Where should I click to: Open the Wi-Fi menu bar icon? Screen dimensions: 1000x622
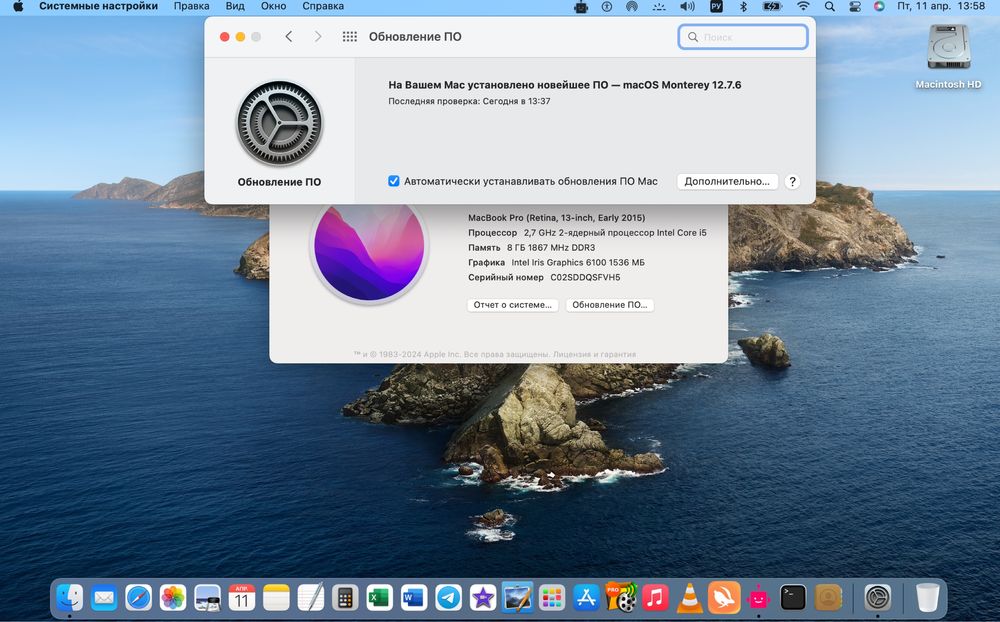click(x=803, y=6)
